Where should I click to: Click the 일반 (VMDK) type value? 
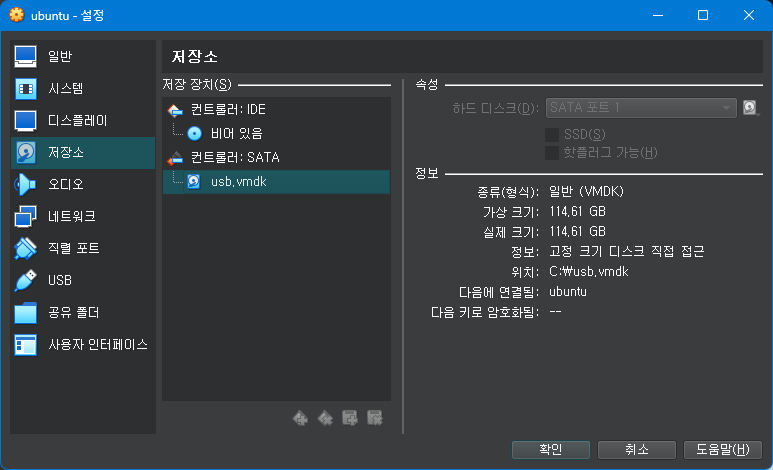coord(586,191)
